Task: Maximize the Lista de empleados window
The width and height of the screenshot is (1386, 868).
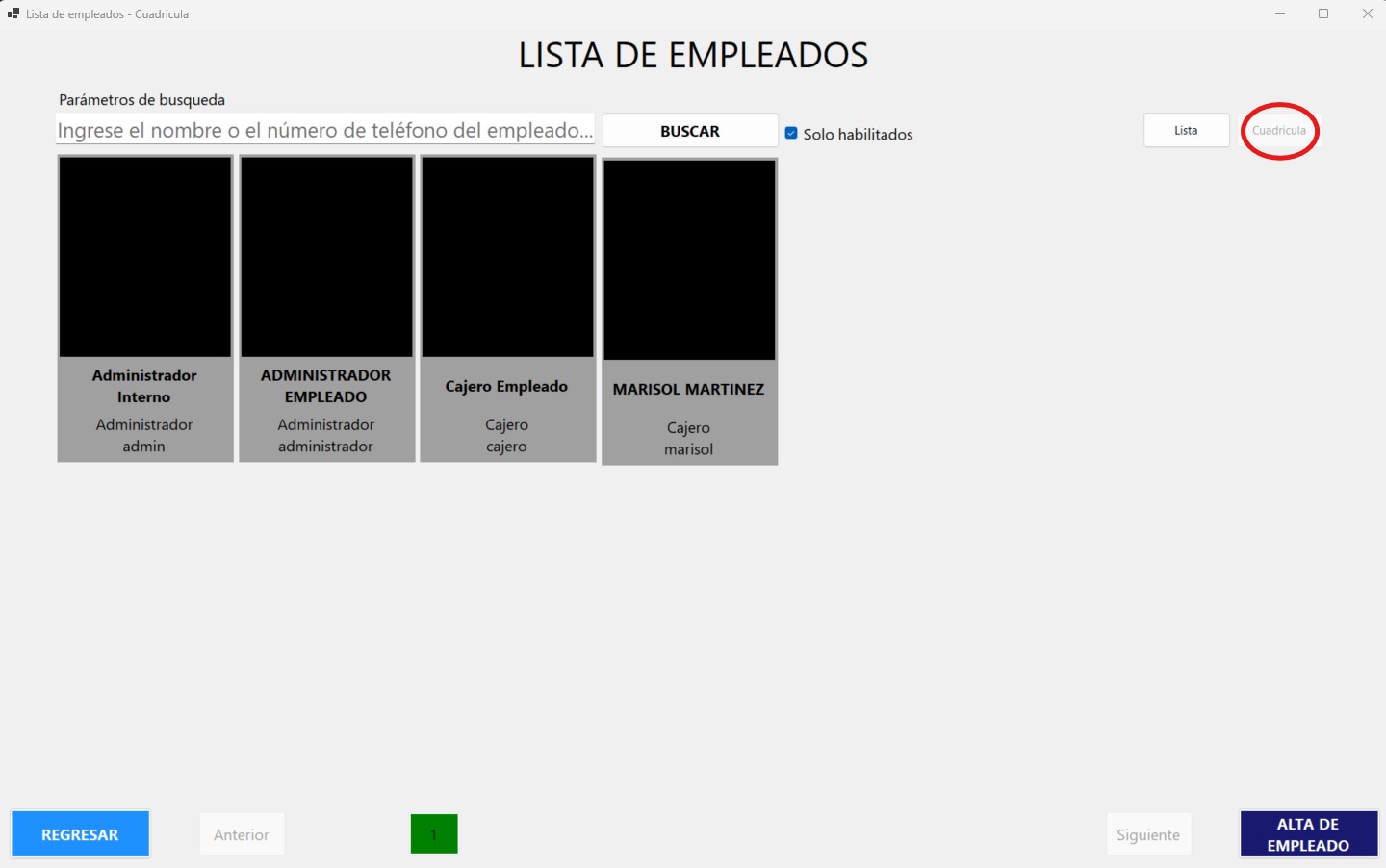Action: (x=1323, y=13)
